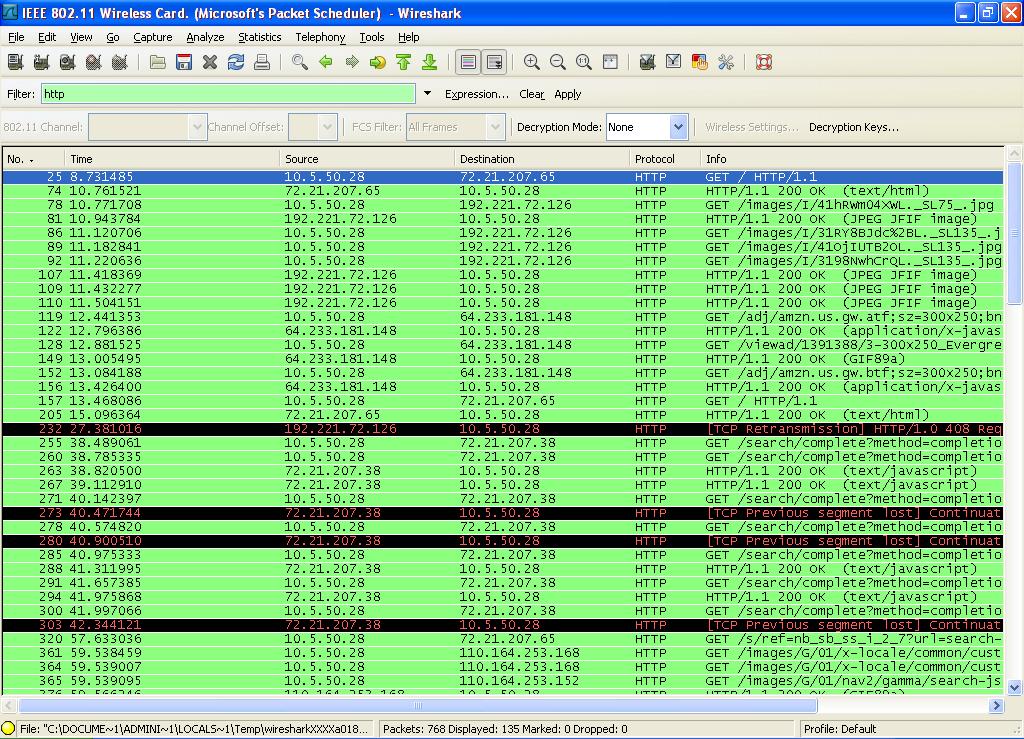Open the Statistics menu
The height and width of the screenshot is (739, 1024).
[x=259, y=37]
